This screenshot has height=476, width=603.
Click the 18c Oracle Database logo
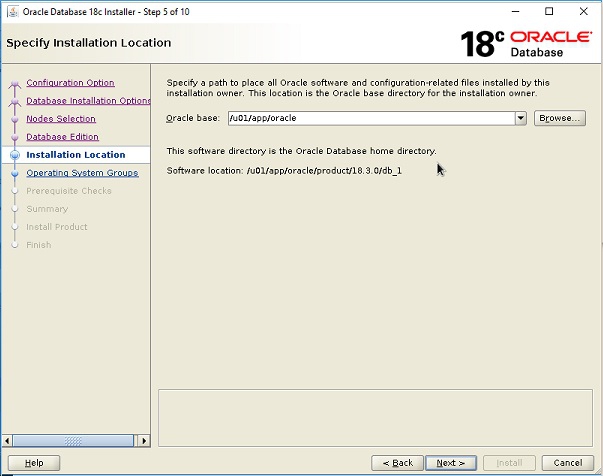point(526,44)
